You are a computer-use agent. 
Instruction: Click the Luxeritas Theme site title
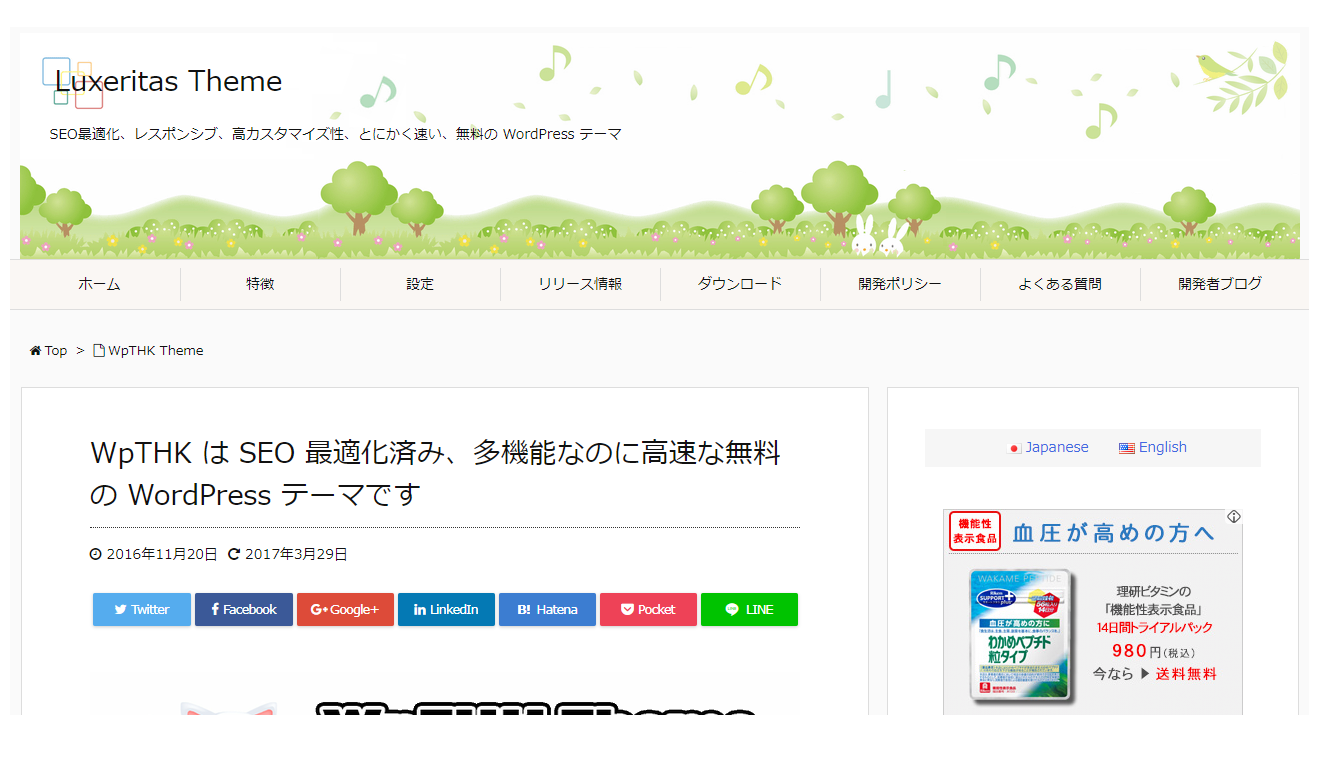point(168,82)
